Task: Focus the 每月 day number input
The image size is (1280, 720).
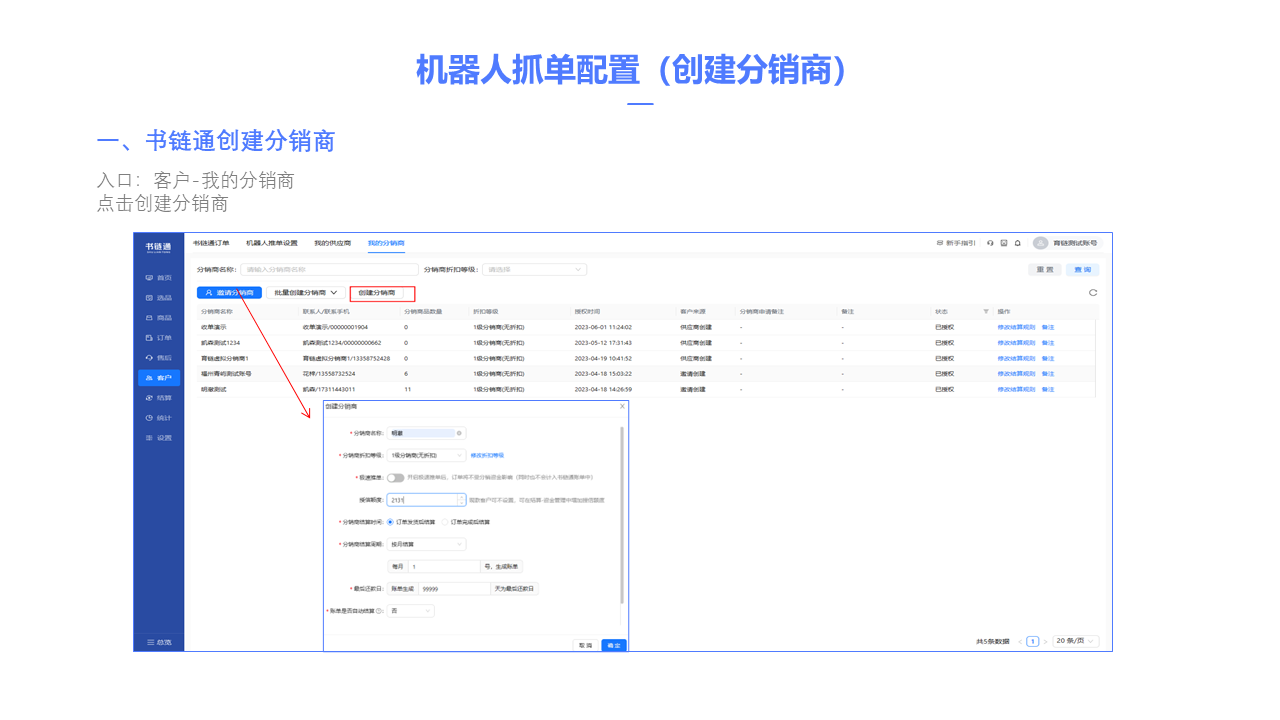Action: 443,566
